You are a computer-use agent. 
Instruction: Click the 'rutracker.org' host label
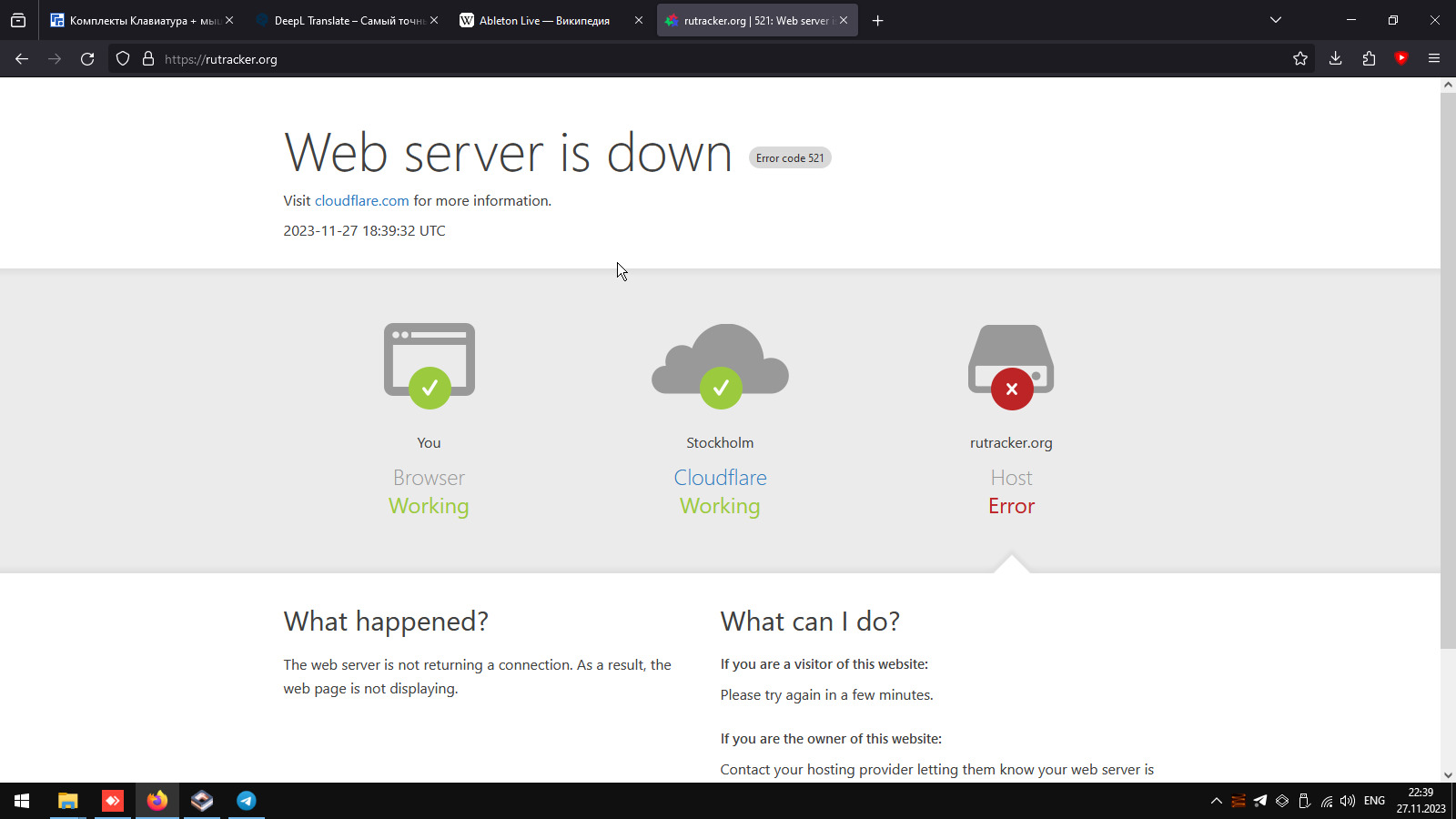1011,443
